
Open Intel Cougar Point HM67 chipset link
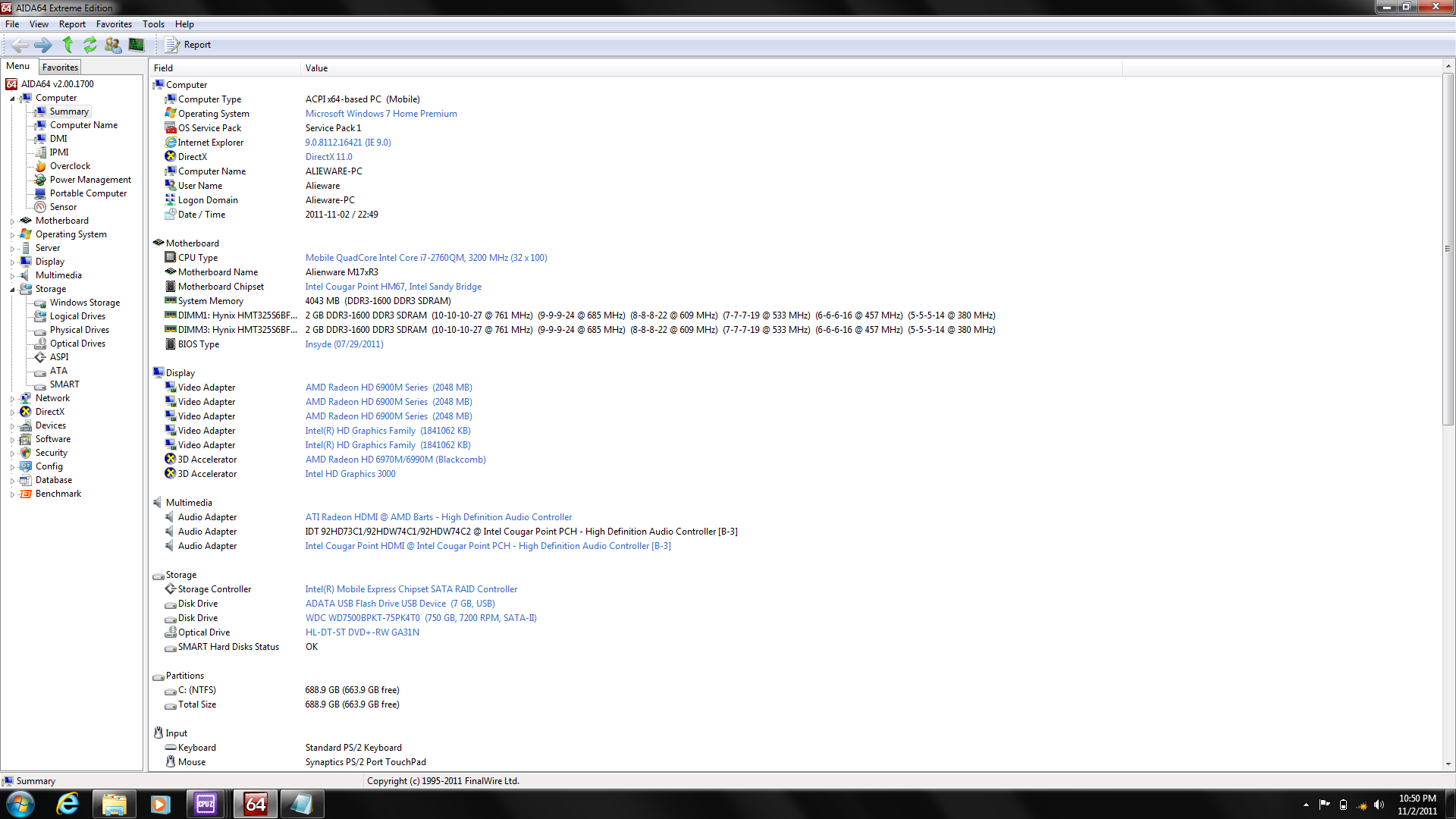[394, 287]
